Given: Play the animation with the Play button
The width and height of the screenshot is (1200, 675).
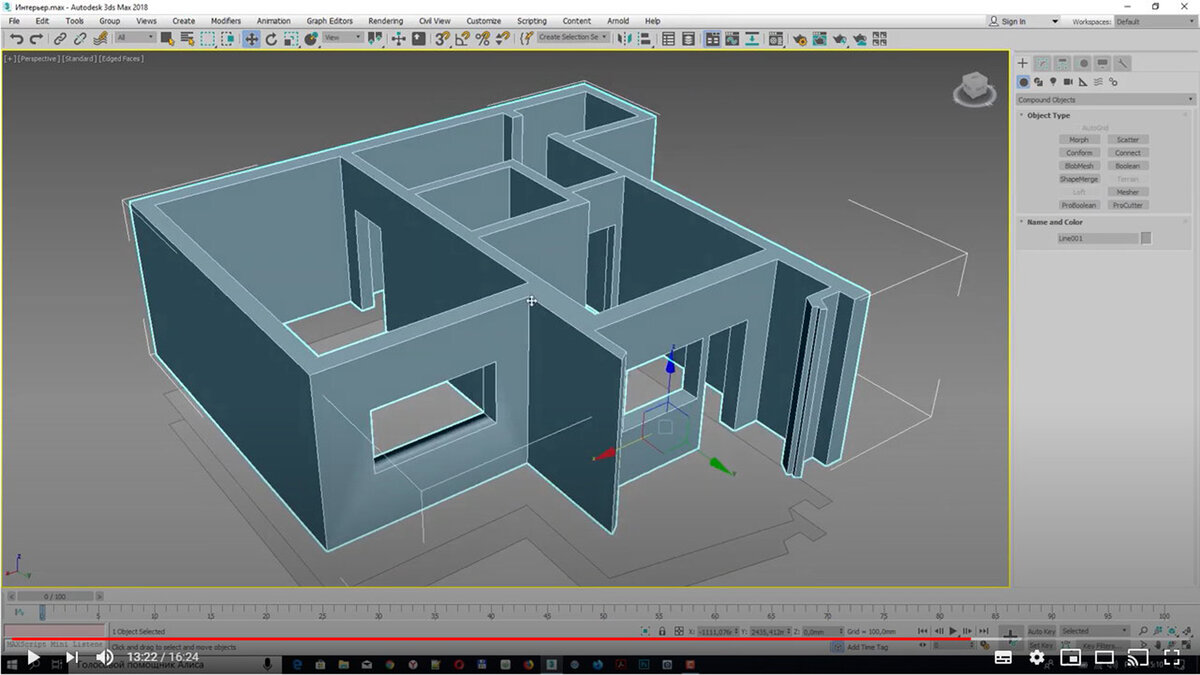Looking at the screenshot, I should point(953,631).
